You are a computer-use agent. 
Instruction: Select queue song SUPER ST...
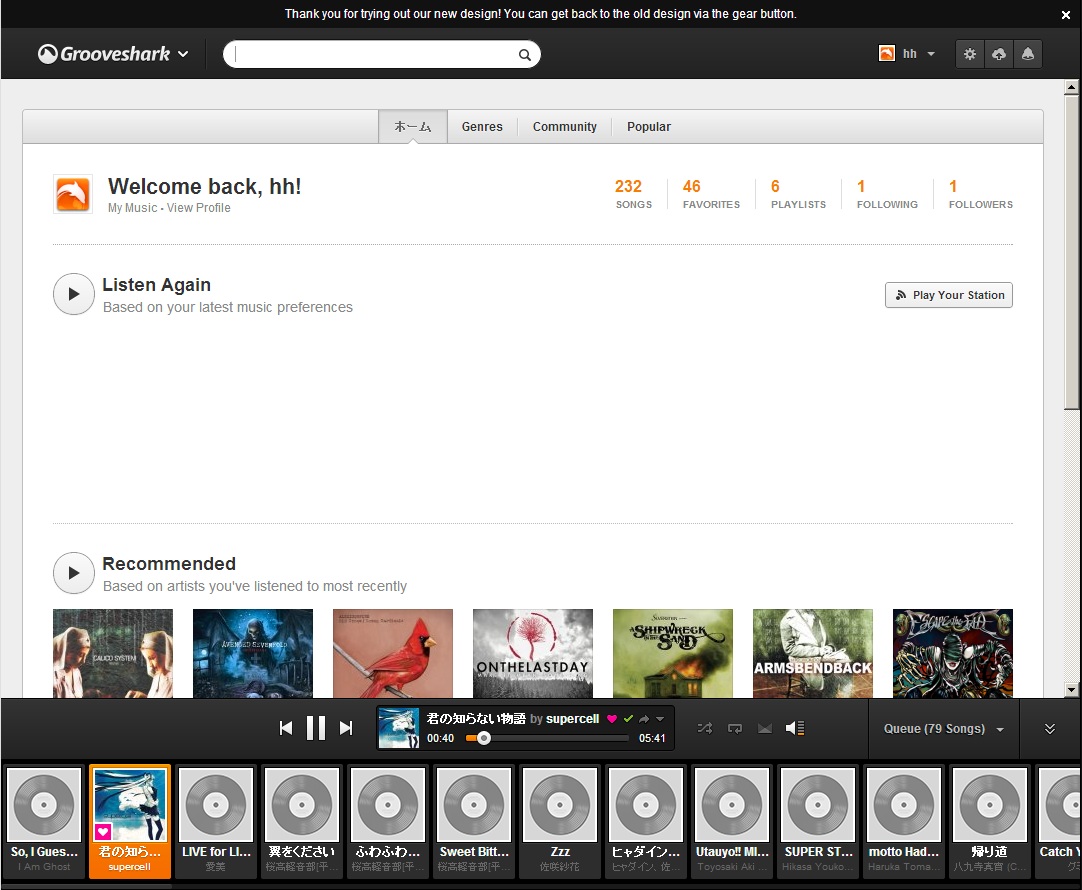tap(818, 821)
